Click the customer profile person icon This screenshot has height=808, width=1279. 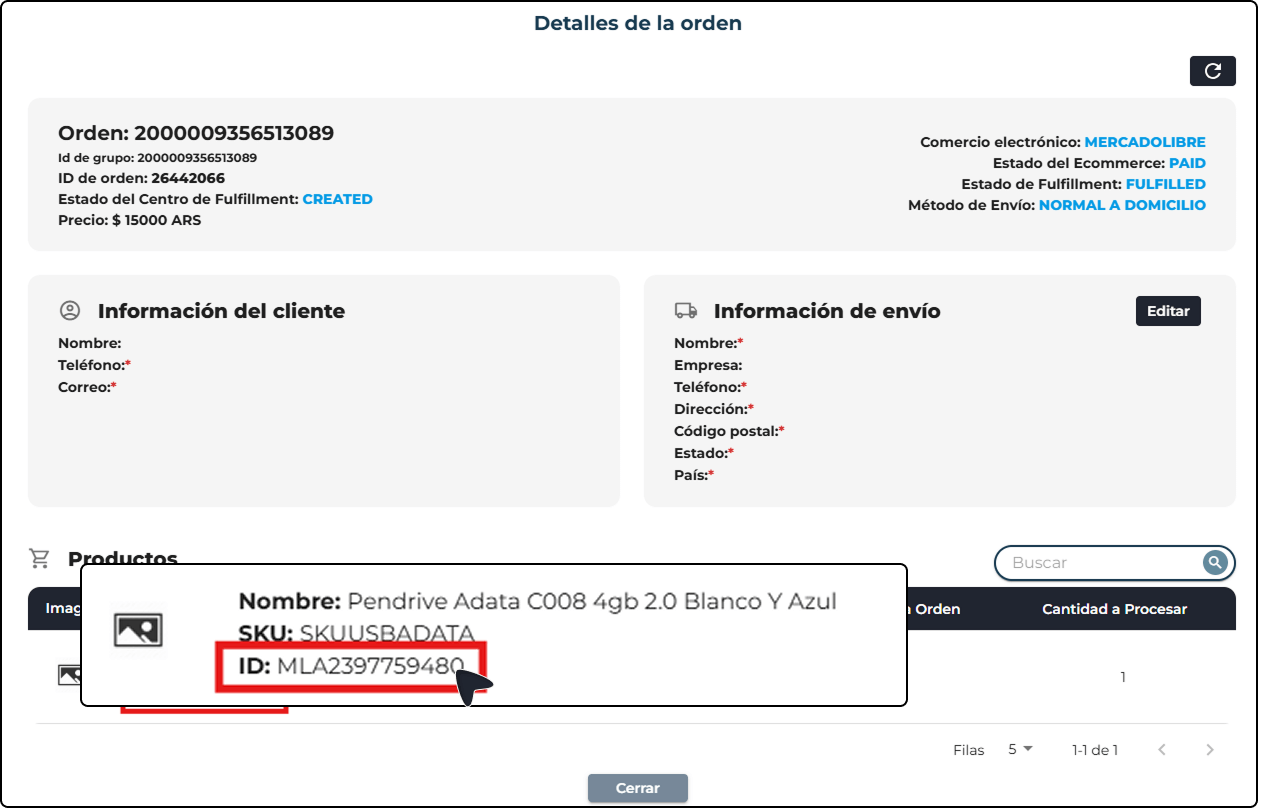tap(70, 311)
